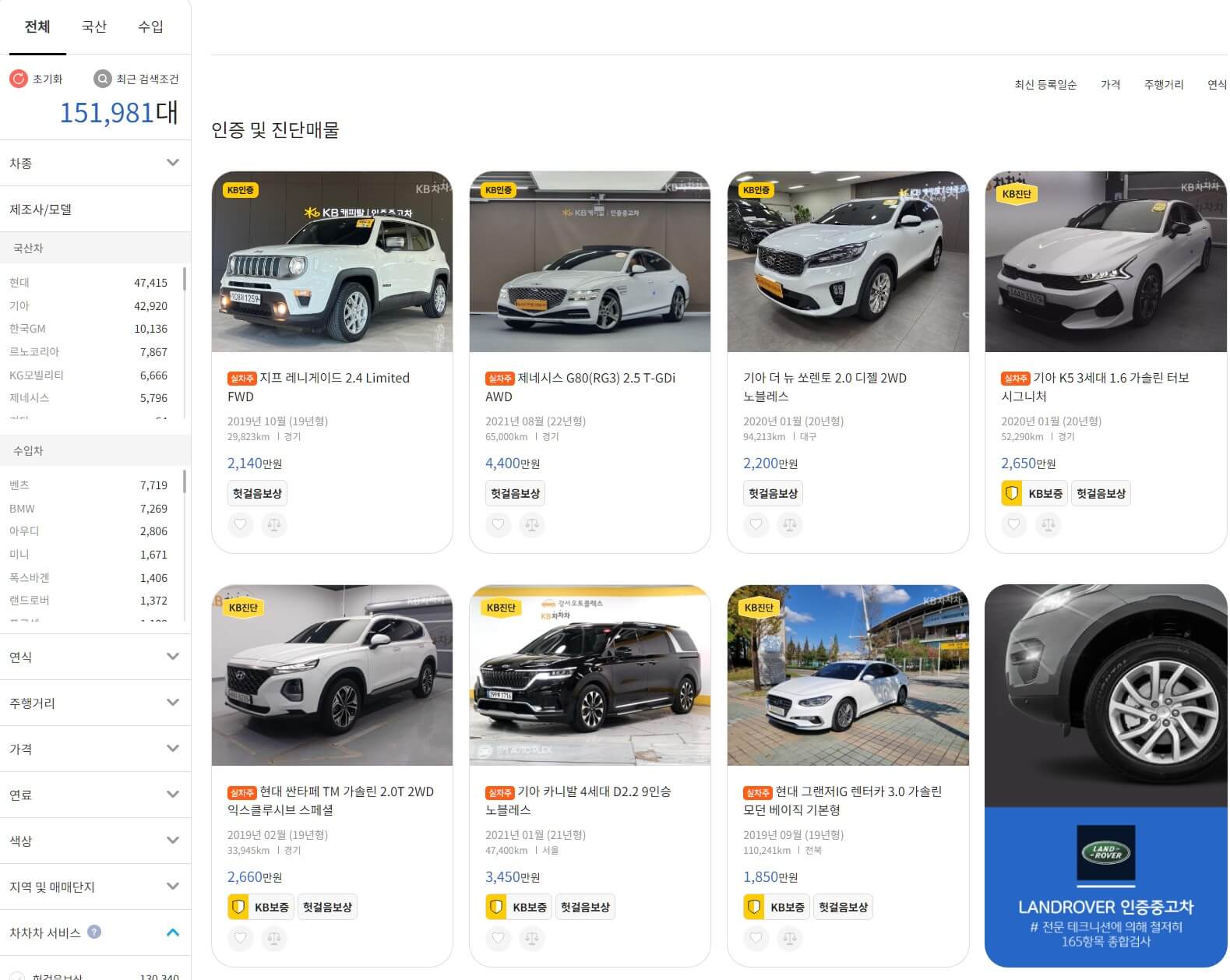The width and height of the screenshot is (1230, 980).
Task: Expand the 연식 filter section
Action: click(95, 657)
